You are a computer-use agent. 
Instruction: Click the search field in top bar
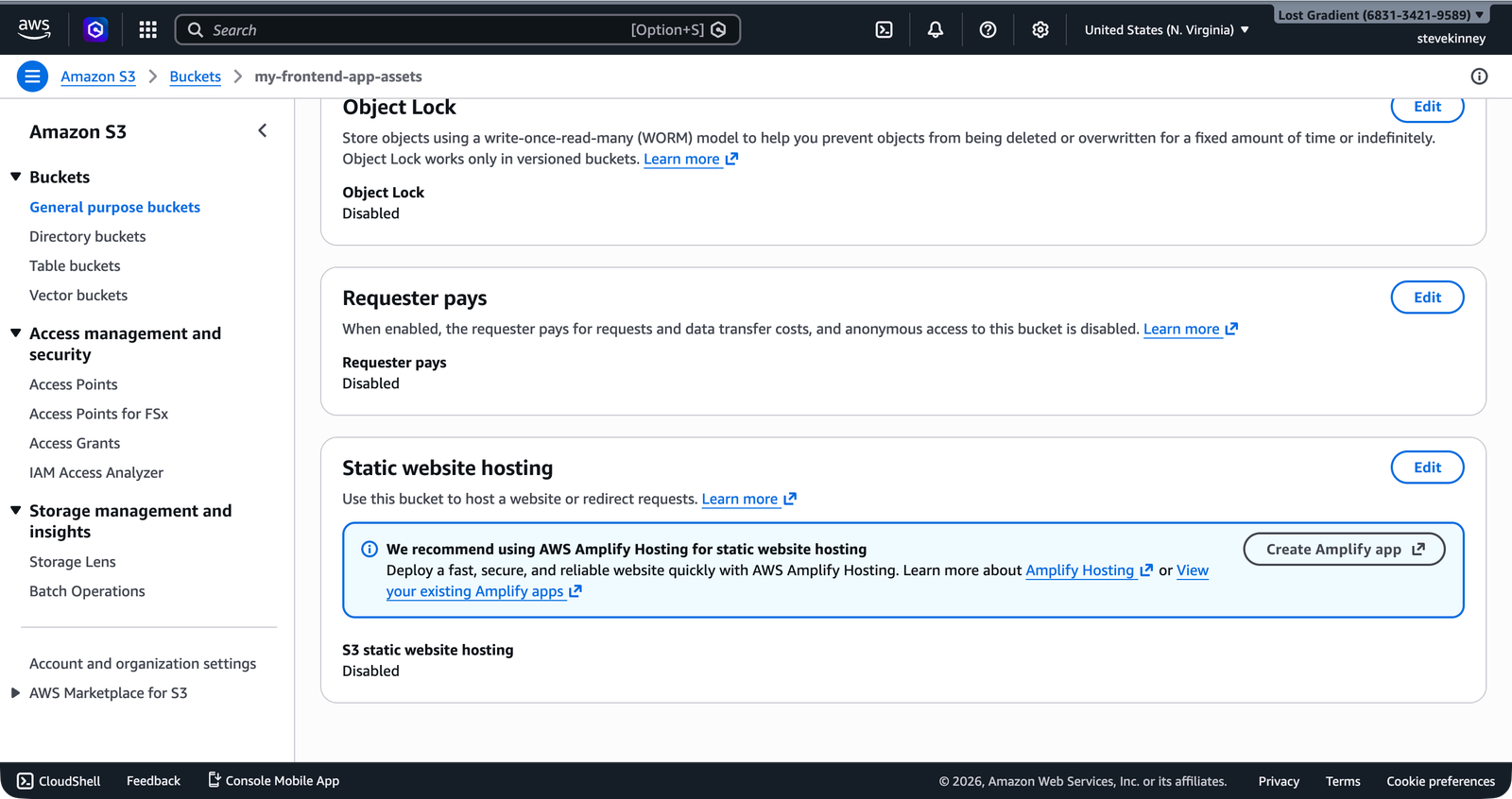(x=457, y=30)
